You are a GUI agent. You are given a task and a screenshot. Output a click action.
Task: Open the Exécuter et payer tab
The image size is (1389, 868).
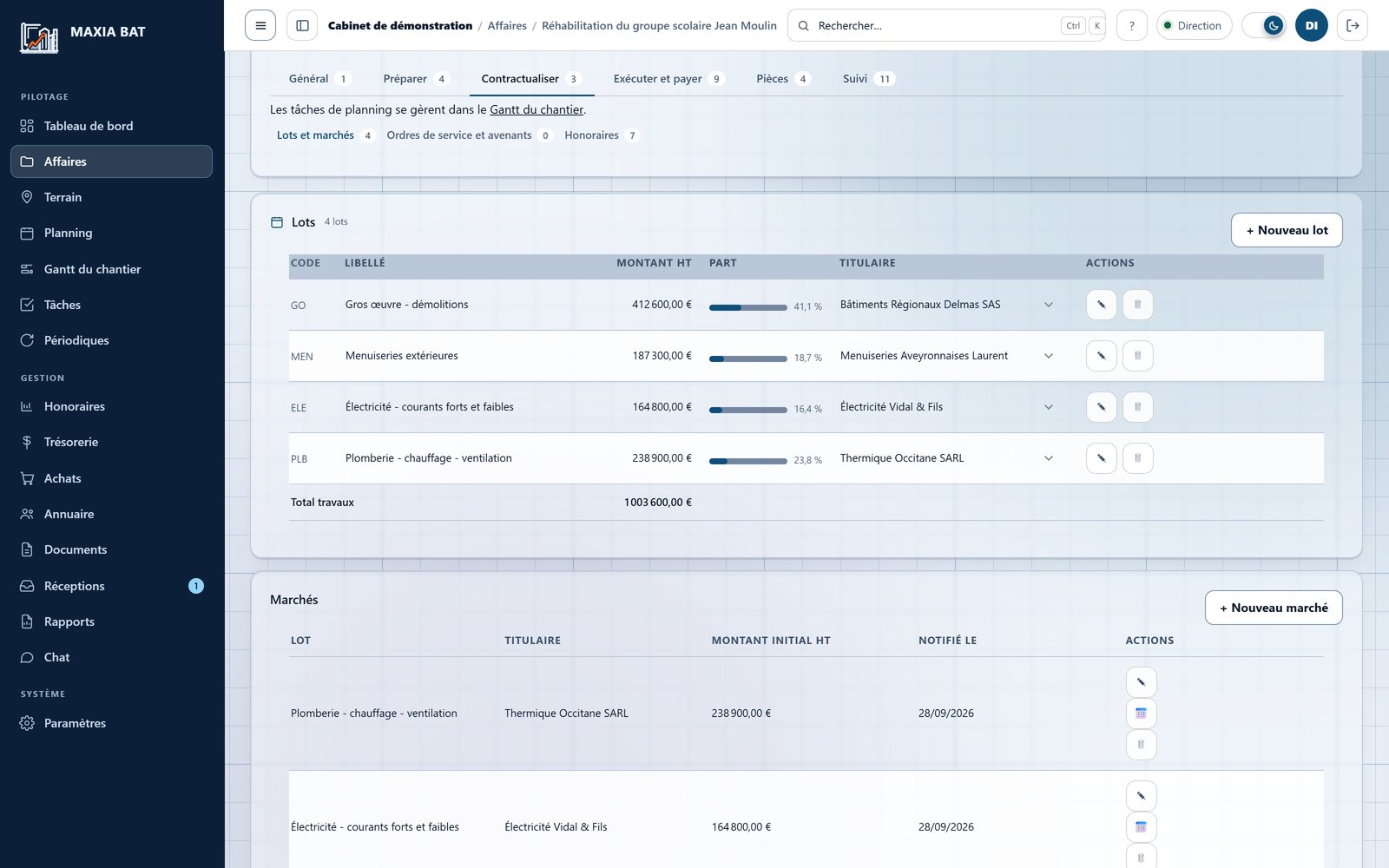tap(668, 79)
